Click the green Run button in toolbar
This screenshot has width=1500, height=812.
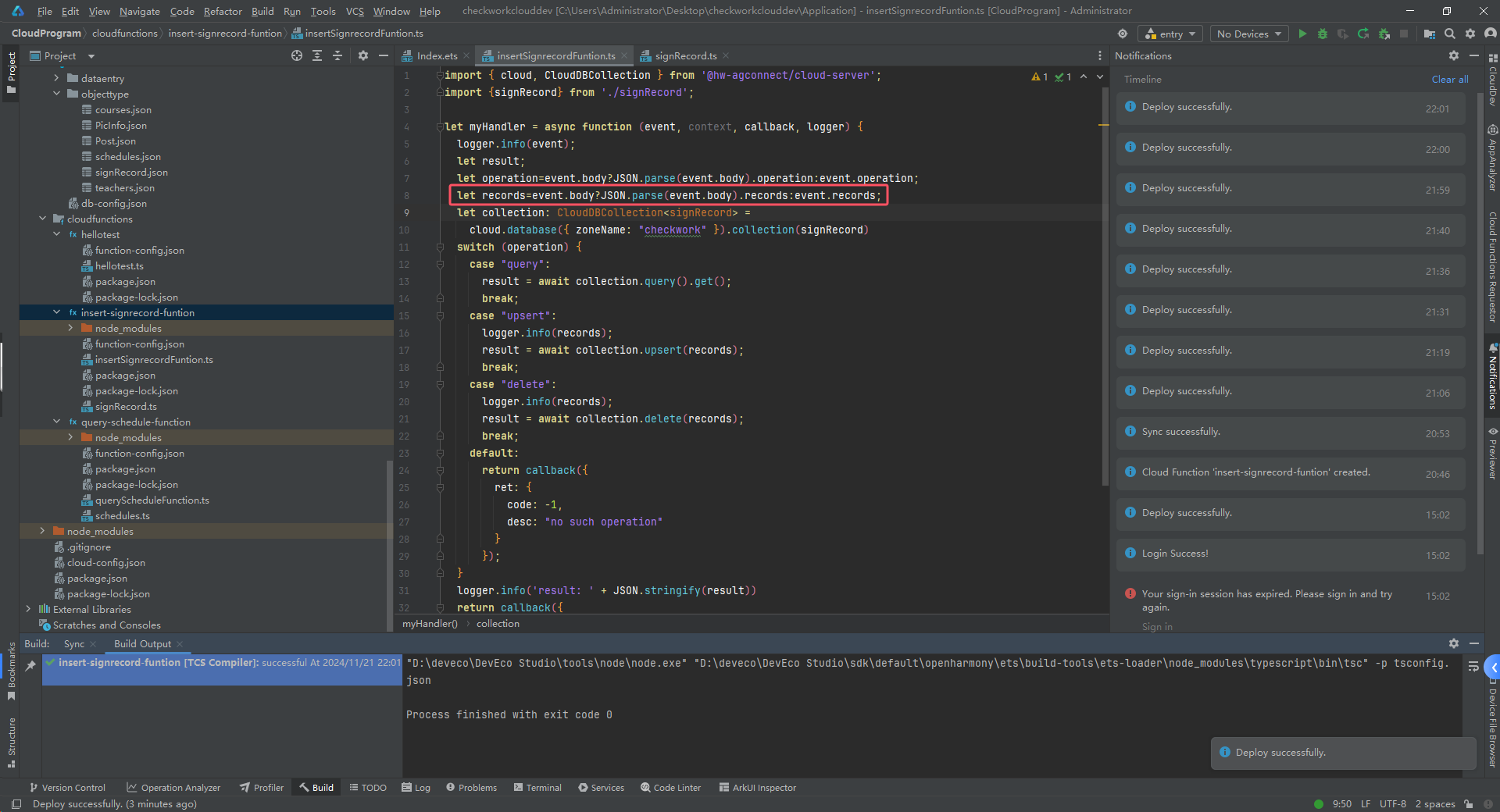[1302, 34]
